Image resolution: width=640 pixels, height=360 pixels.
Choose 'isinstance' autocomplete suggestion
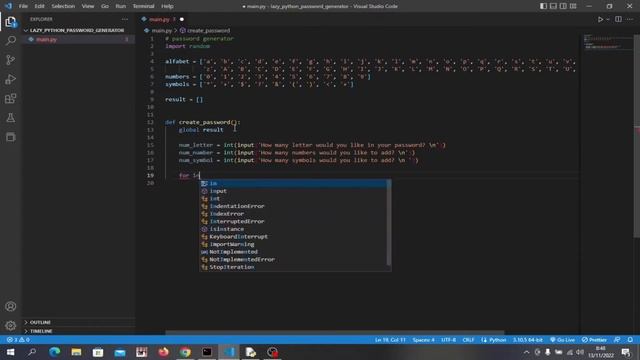pyautogui.click(x=293, y=229)
